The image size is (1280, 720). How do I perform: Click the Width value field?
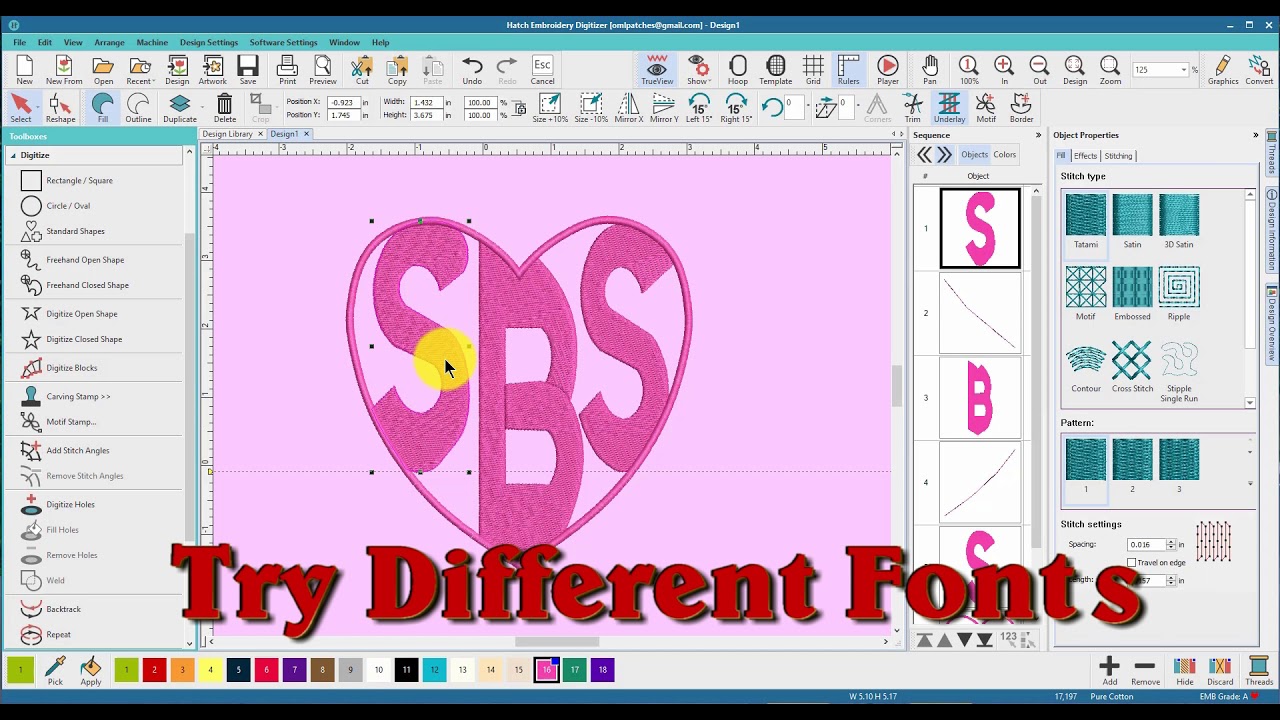point(427,102)
